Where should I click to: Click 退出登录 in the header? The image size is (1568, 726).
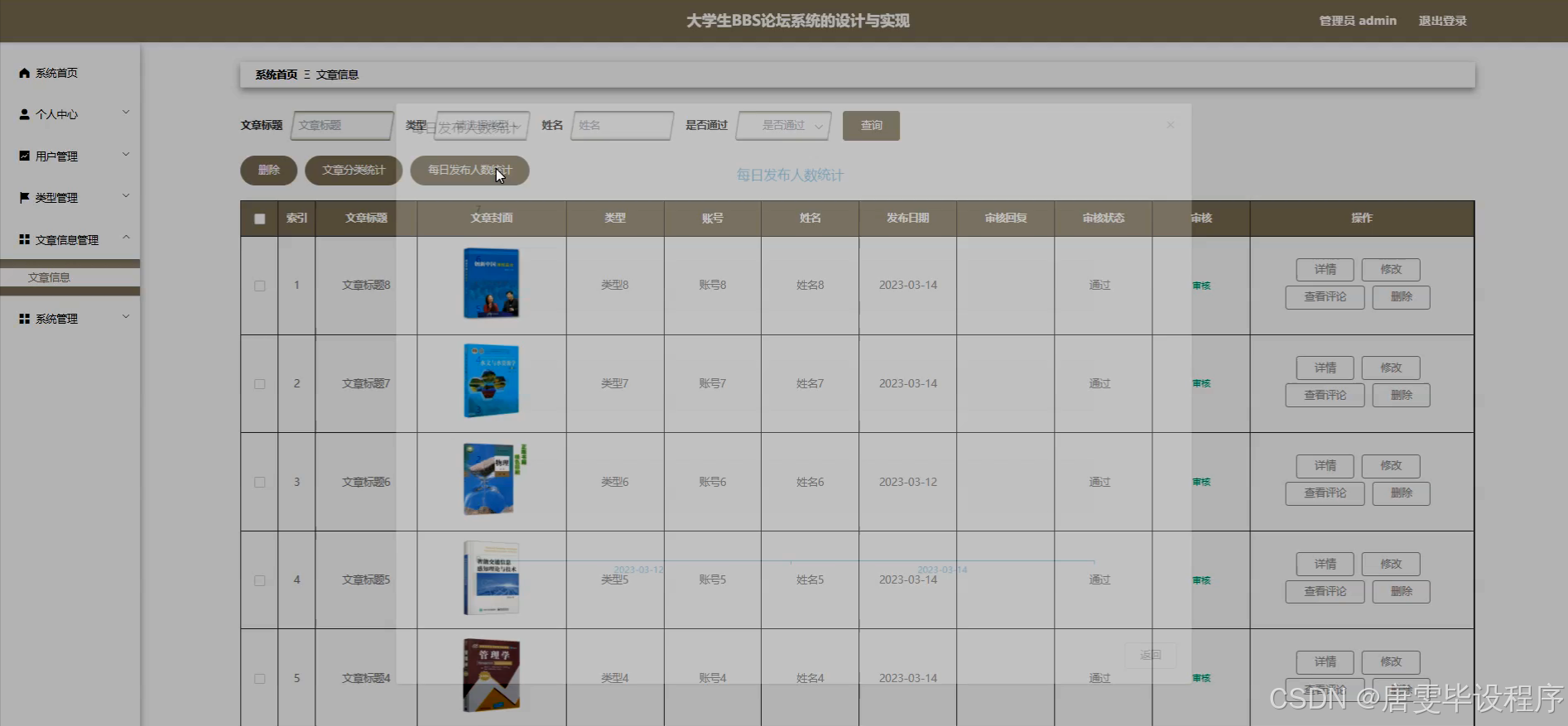tap(1443, 21)
